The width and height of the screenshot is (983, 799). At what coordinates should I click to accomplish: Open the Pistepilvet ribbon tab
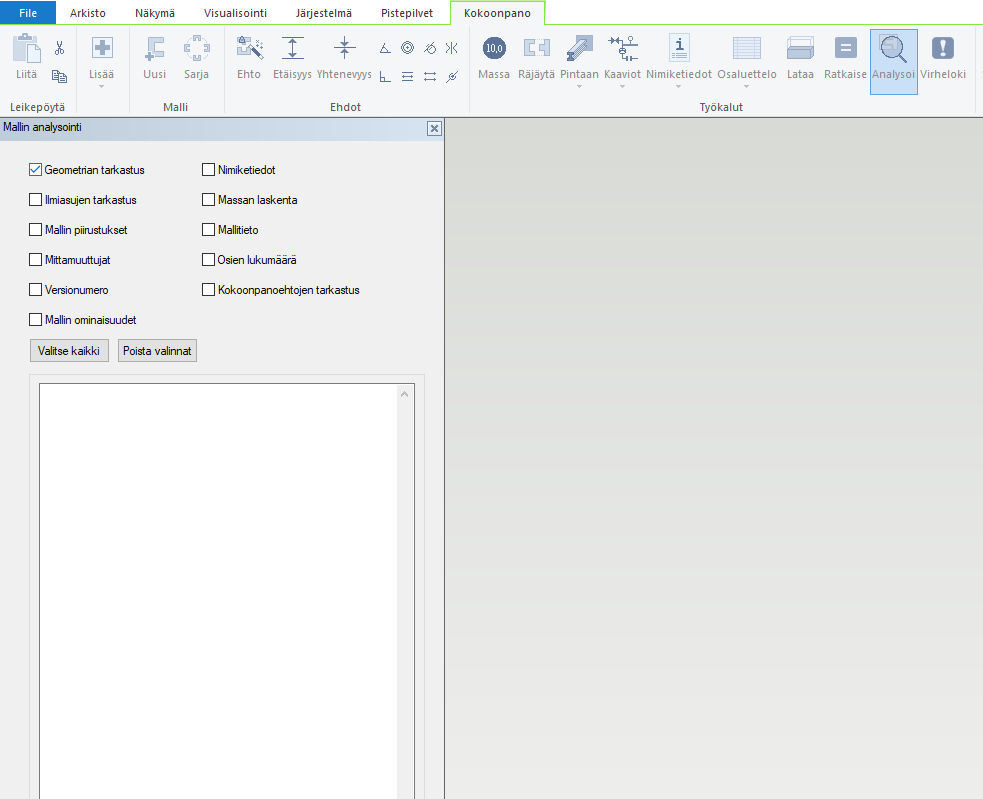(407, 13)
